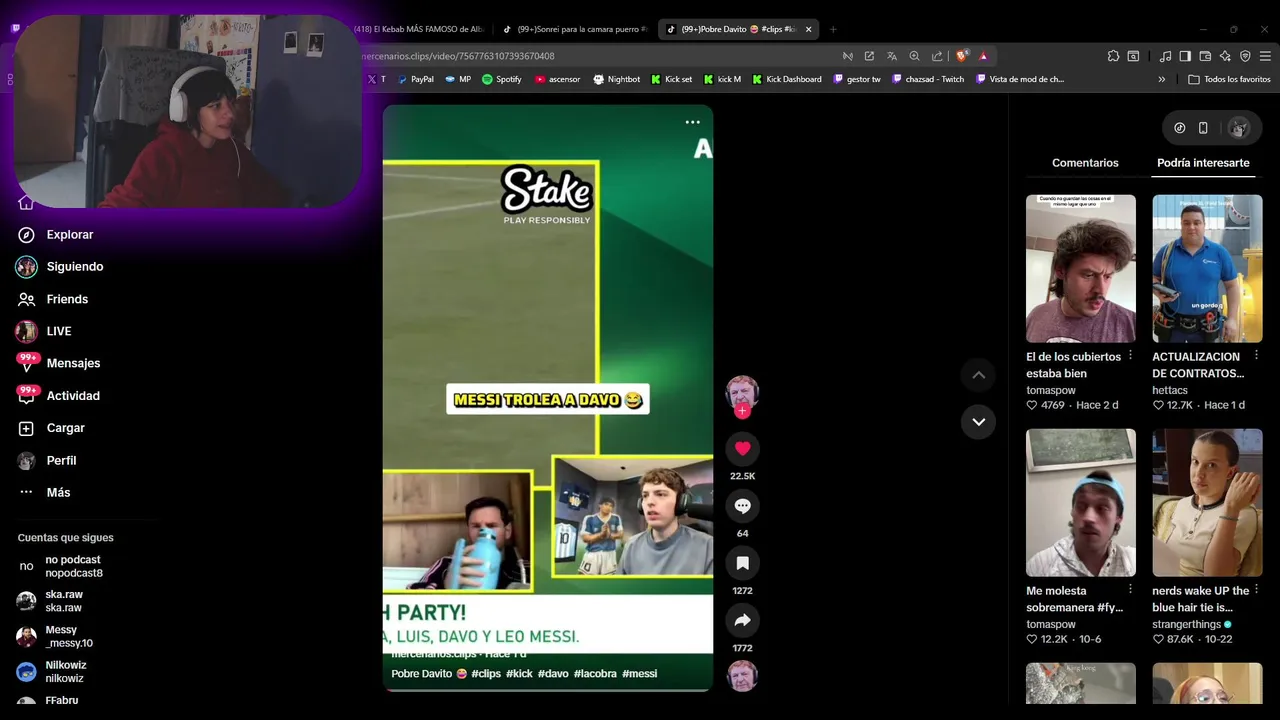The image size is (1280, 720).
Task: Open browser extensions puzzle icon
Action: point(1113,56)
